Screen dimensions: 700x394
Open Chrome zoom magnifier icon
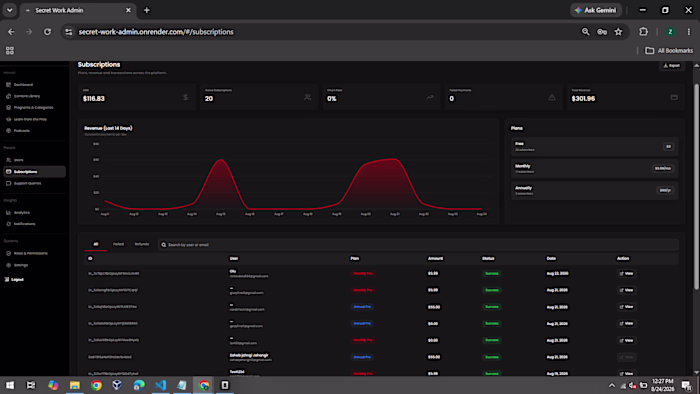click(x=585, y=32)
